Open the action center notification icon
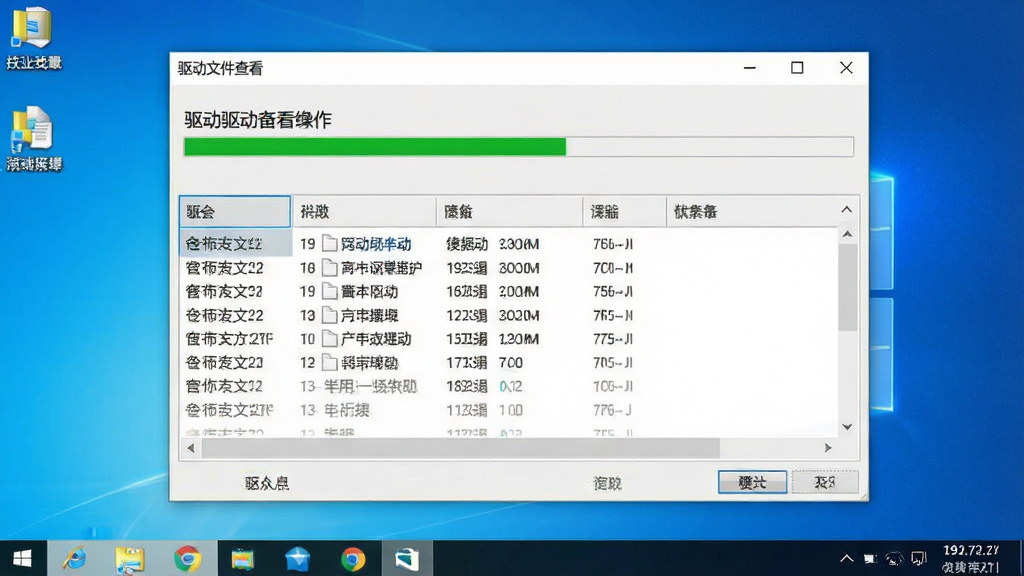 click(919, 559)
